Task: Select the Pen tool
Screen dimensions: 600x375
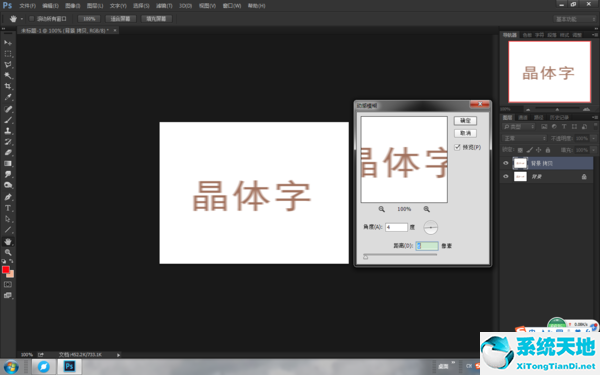Action: 8,197
